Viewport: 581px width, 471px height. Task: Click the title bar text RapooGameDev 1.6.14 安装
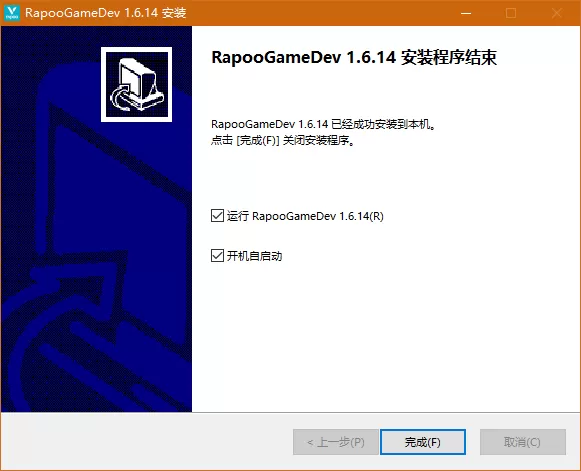(x=106, y=13)
